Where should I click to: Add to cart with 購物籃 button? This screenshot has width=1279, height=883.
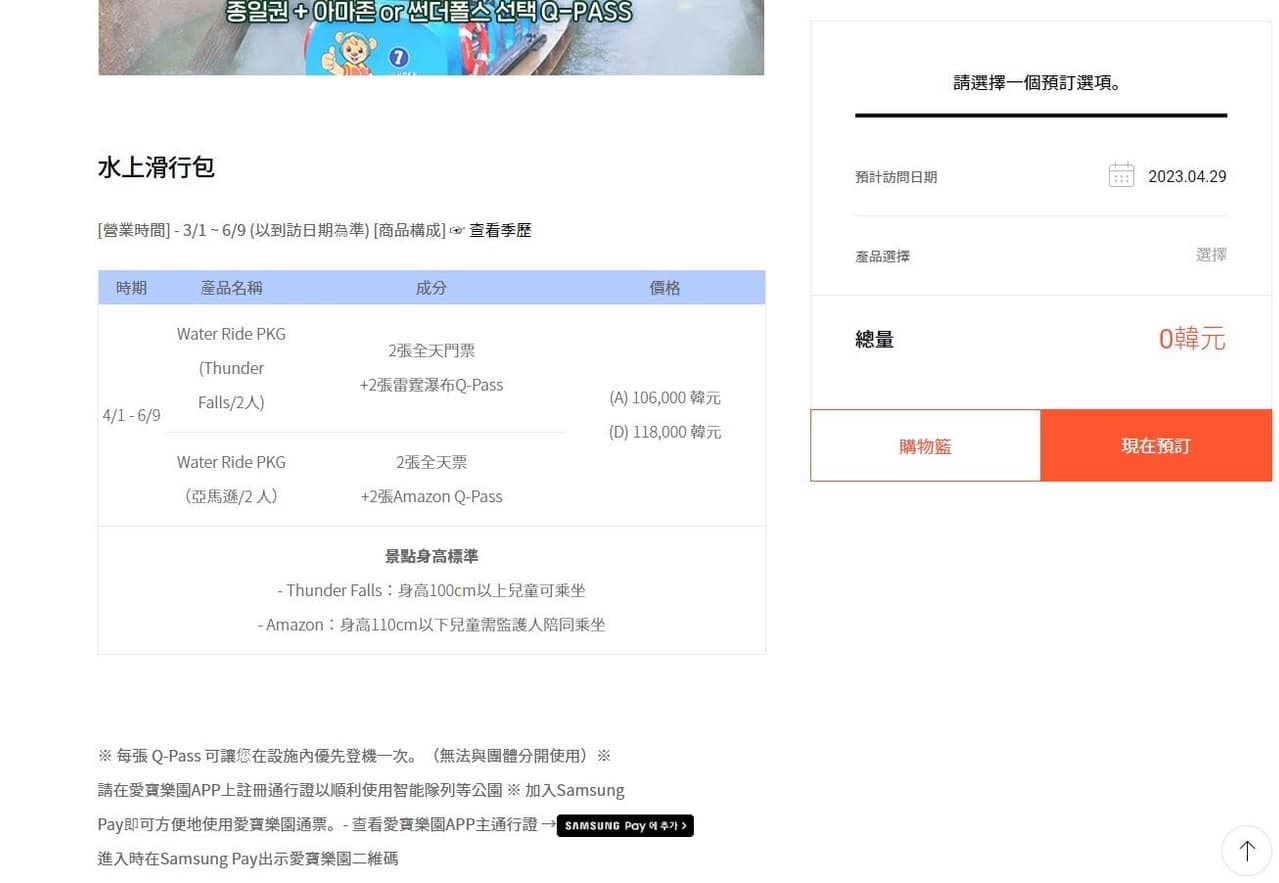click(925, 446)
